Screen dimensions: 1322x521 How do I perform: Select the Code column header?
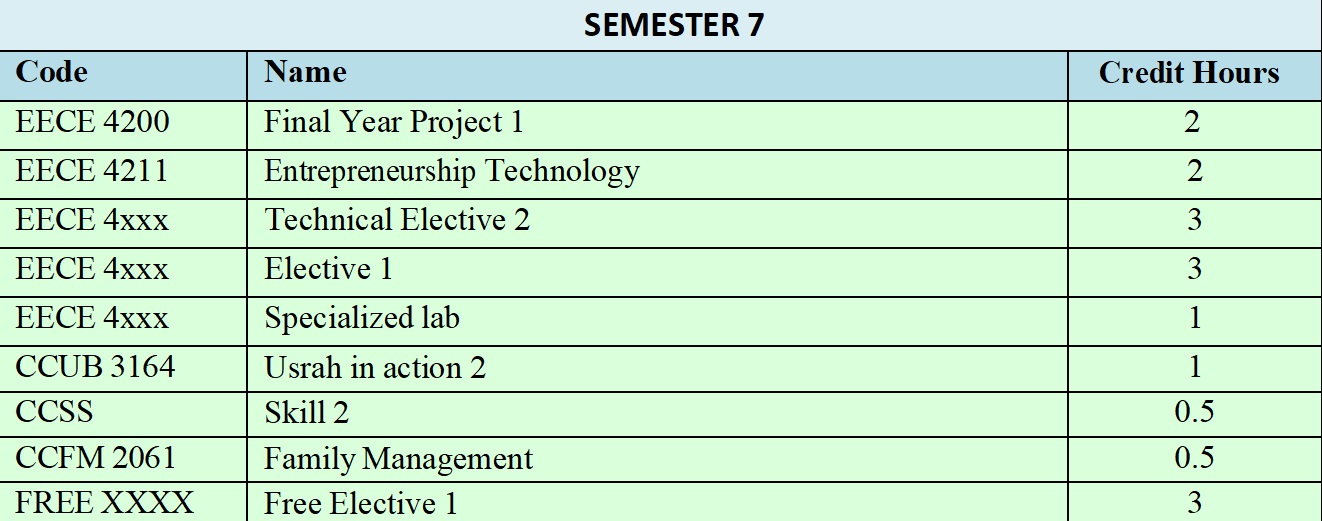click(x=52, y=73)
